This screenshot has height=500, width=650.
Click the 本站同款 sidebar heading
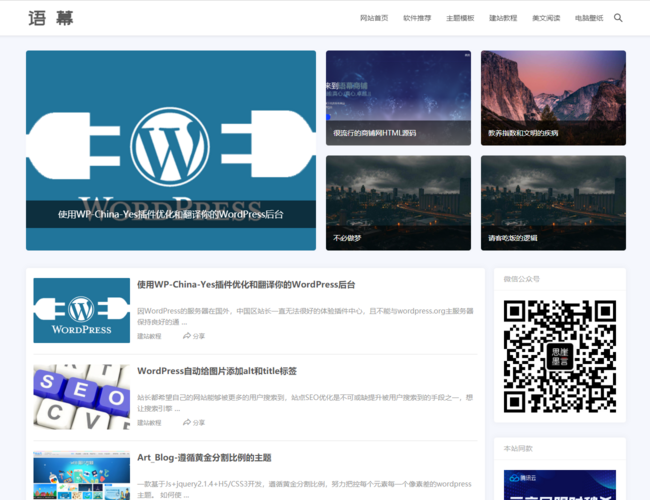tap(518, 449)
